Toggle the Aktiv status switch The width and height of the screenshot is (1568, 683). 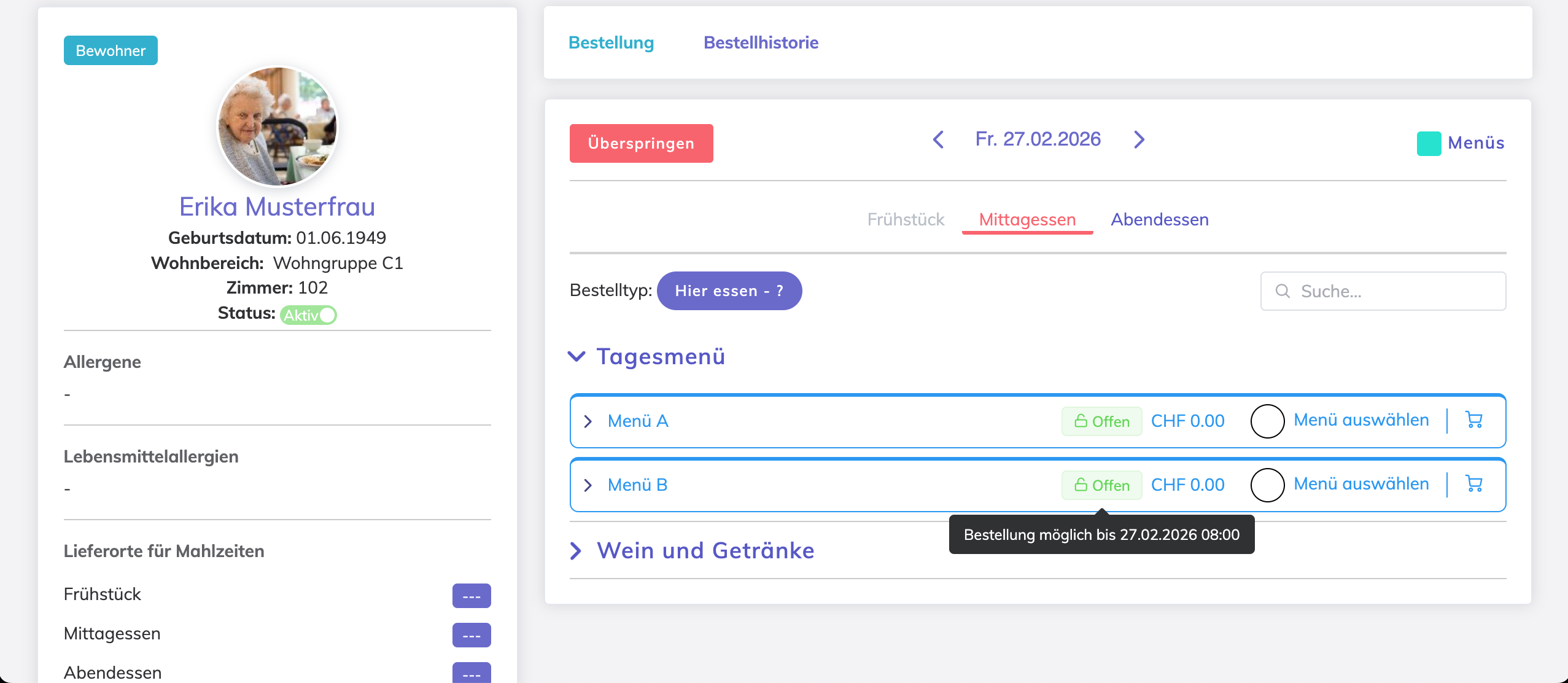click(309, 315)
